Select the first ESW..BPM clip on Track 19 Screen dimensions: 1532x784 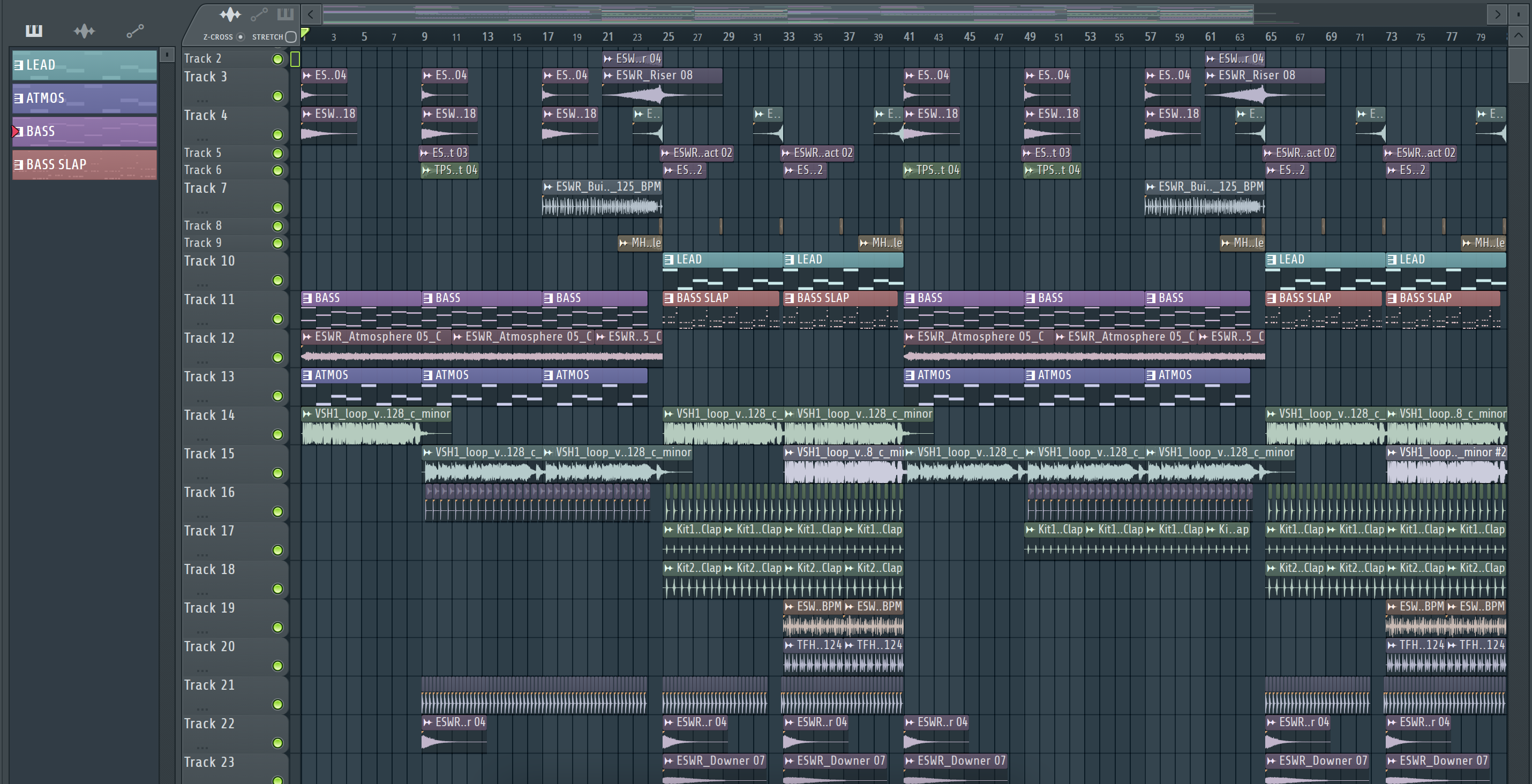[814, 618]
